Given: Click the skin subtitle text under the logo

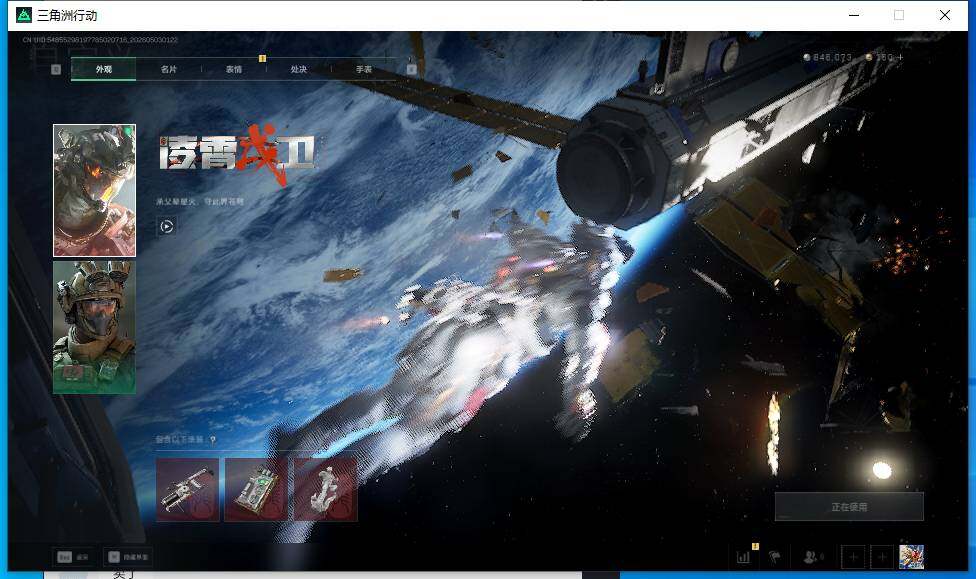Looking at the screenshot, I should pos(200,202).
